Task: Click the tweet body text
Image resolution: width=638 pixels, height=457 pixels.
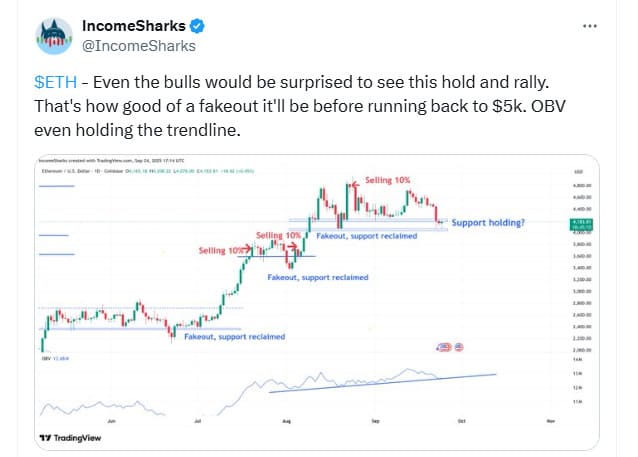Action: pos(300,106)
